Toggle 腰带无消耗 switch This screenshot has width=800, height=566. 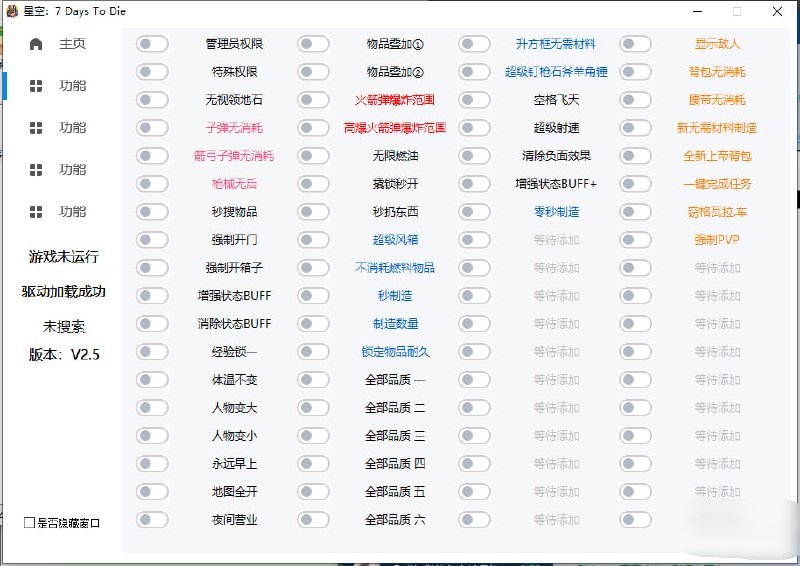click(636, 100)
